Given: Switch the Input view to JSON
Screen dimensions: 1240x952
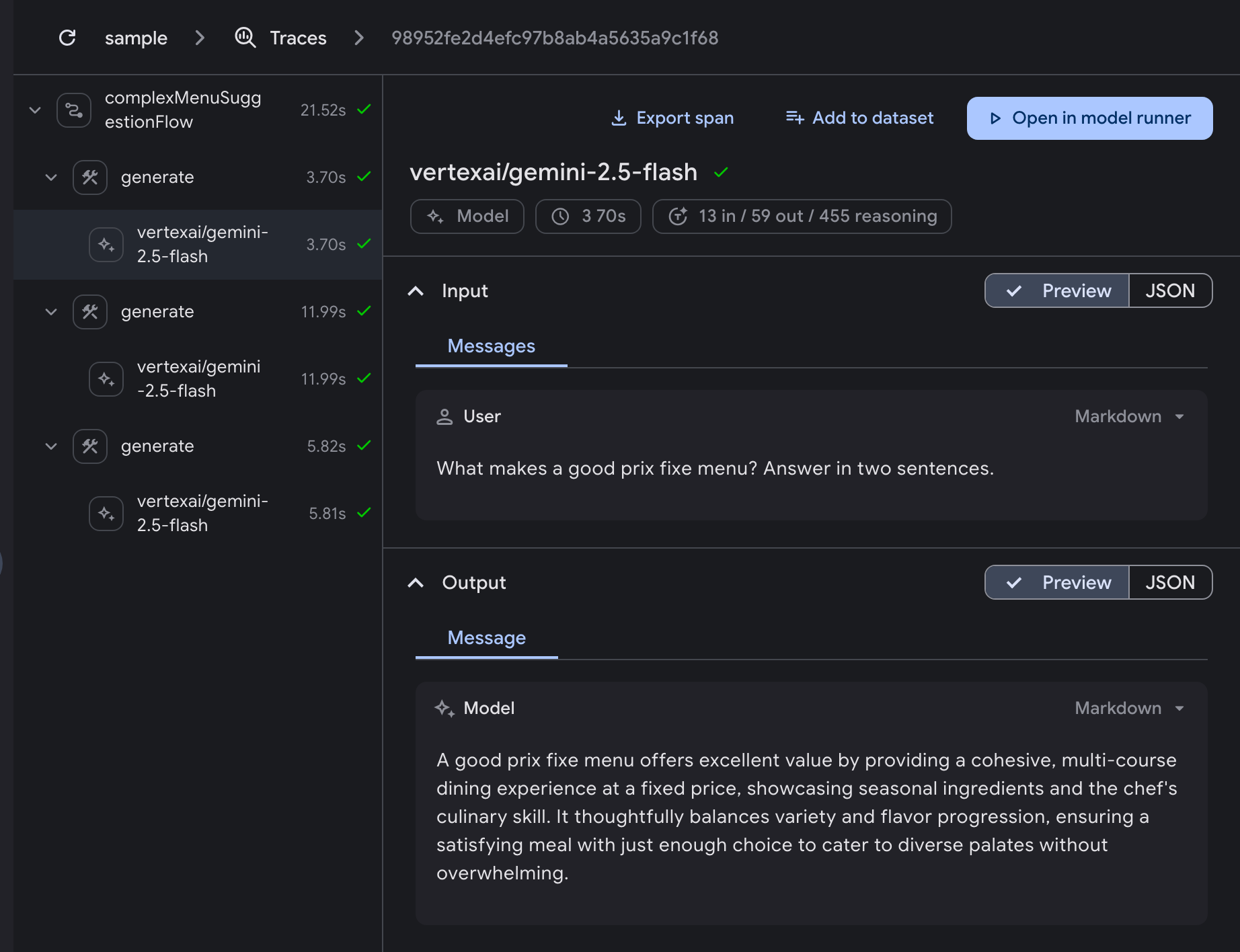Looking at the screenshot, I should coord(1170,290).
